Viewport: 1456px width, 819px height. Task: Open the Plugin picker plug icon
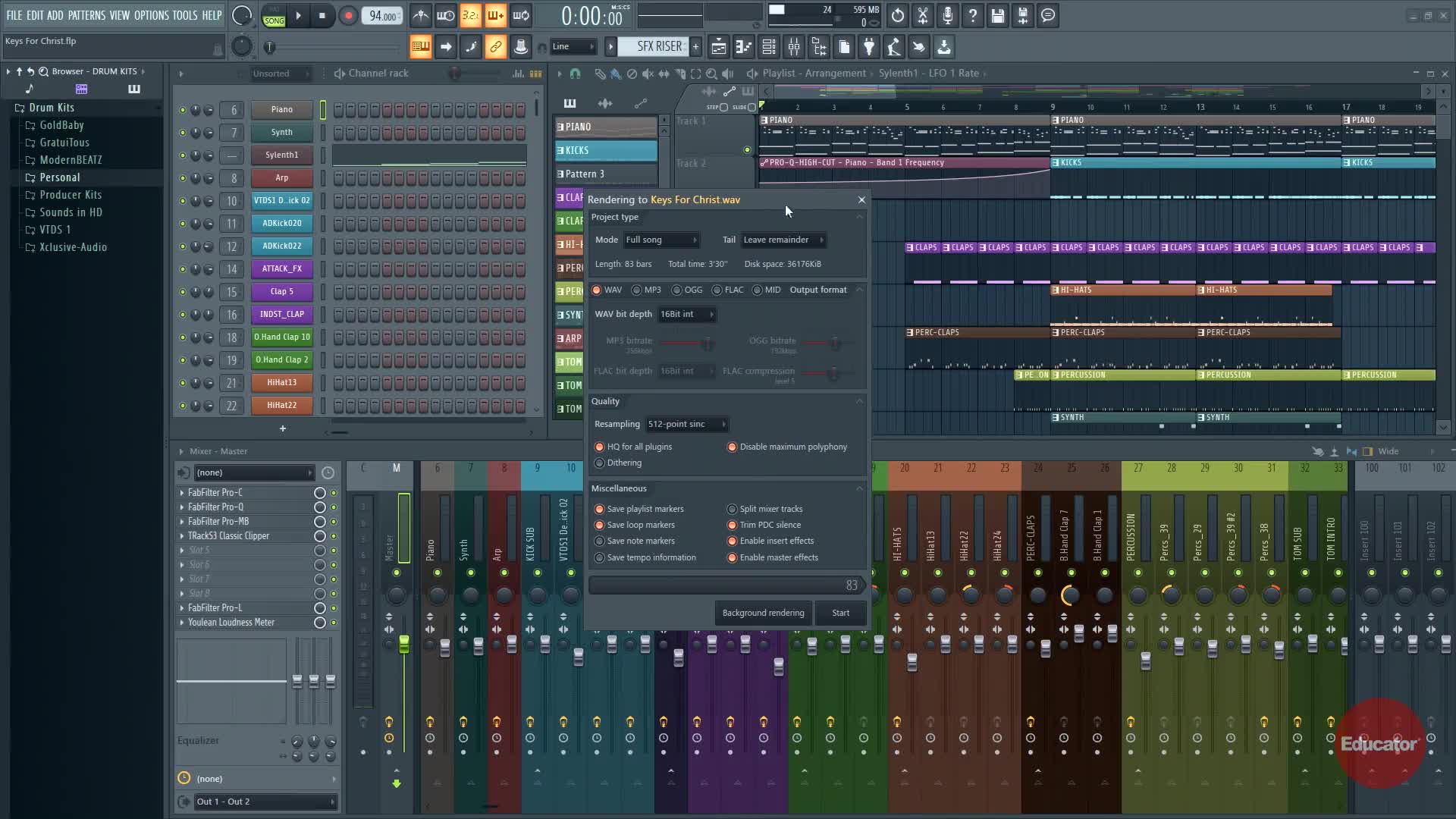(868, 47)
